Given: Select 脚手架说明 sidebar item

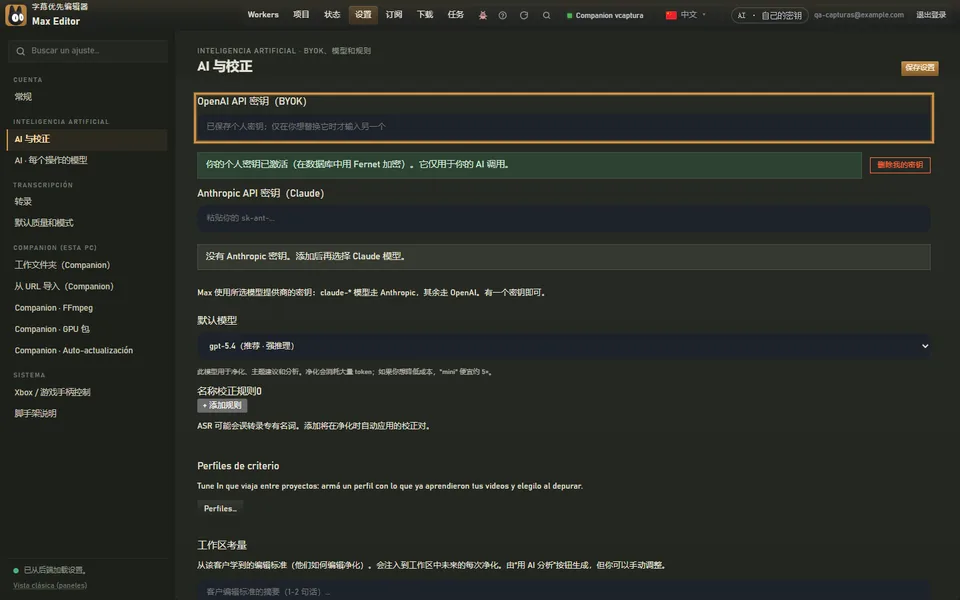Looking at the screenshot, I should [x=87, y=414].
